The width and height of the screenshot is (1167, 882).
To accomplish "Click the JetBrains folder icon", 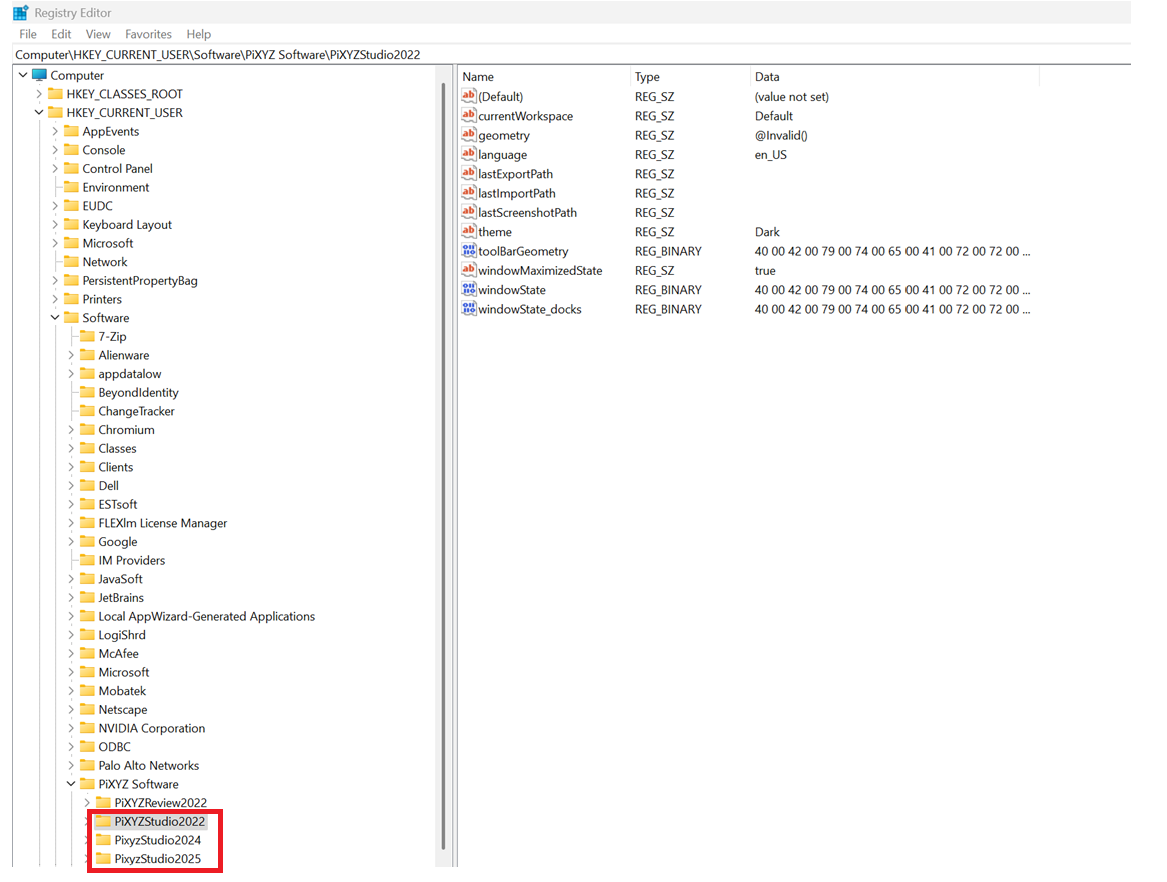I will [87, 598].
